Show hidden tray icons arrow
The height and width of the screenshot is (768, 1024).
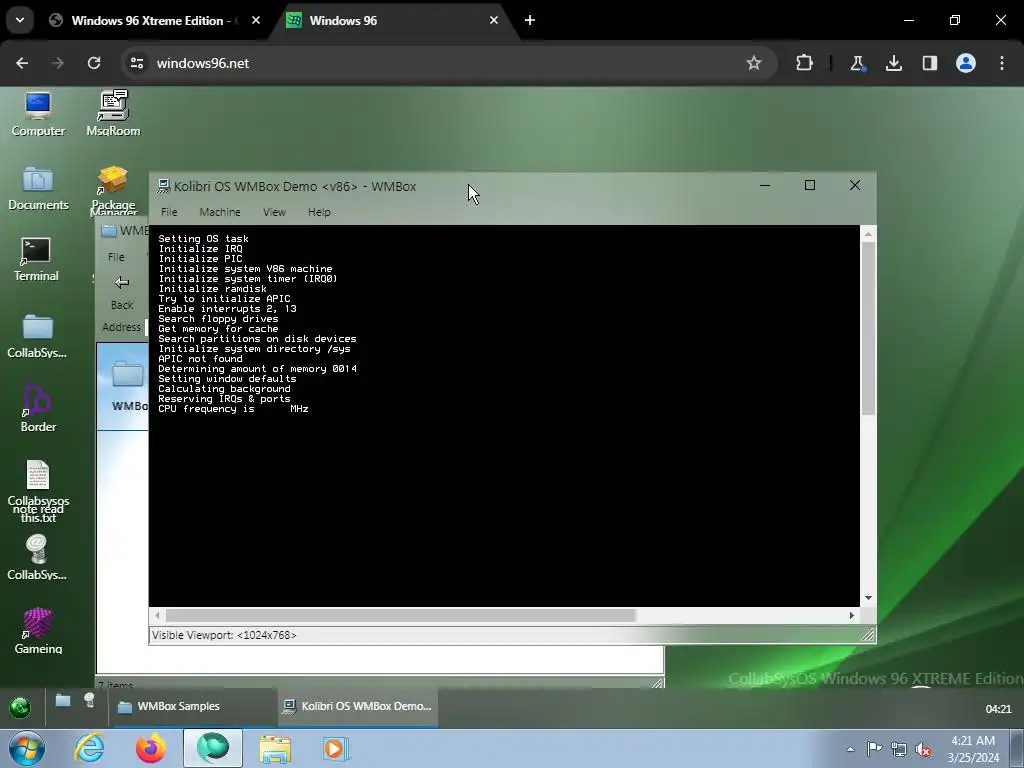tap(850, 749)
